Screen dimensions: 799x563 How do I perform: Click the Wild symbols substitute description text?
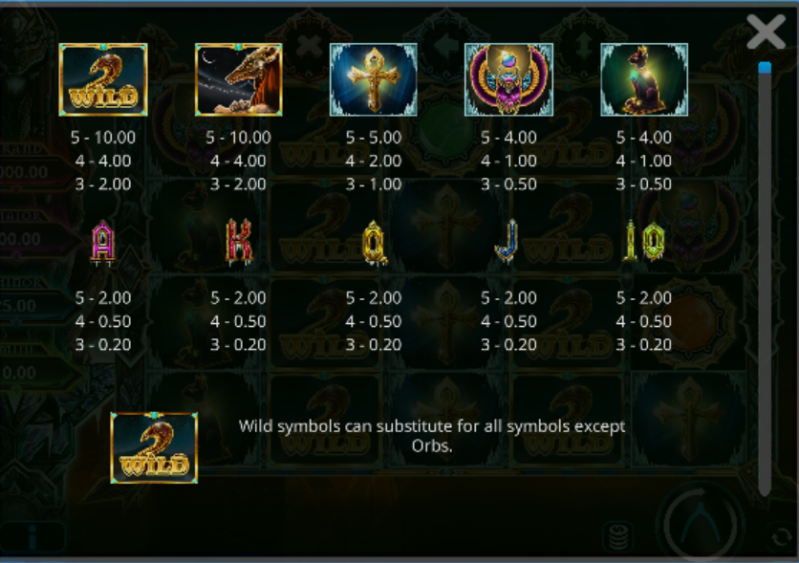pyautogui.click(x=432, y=436)
